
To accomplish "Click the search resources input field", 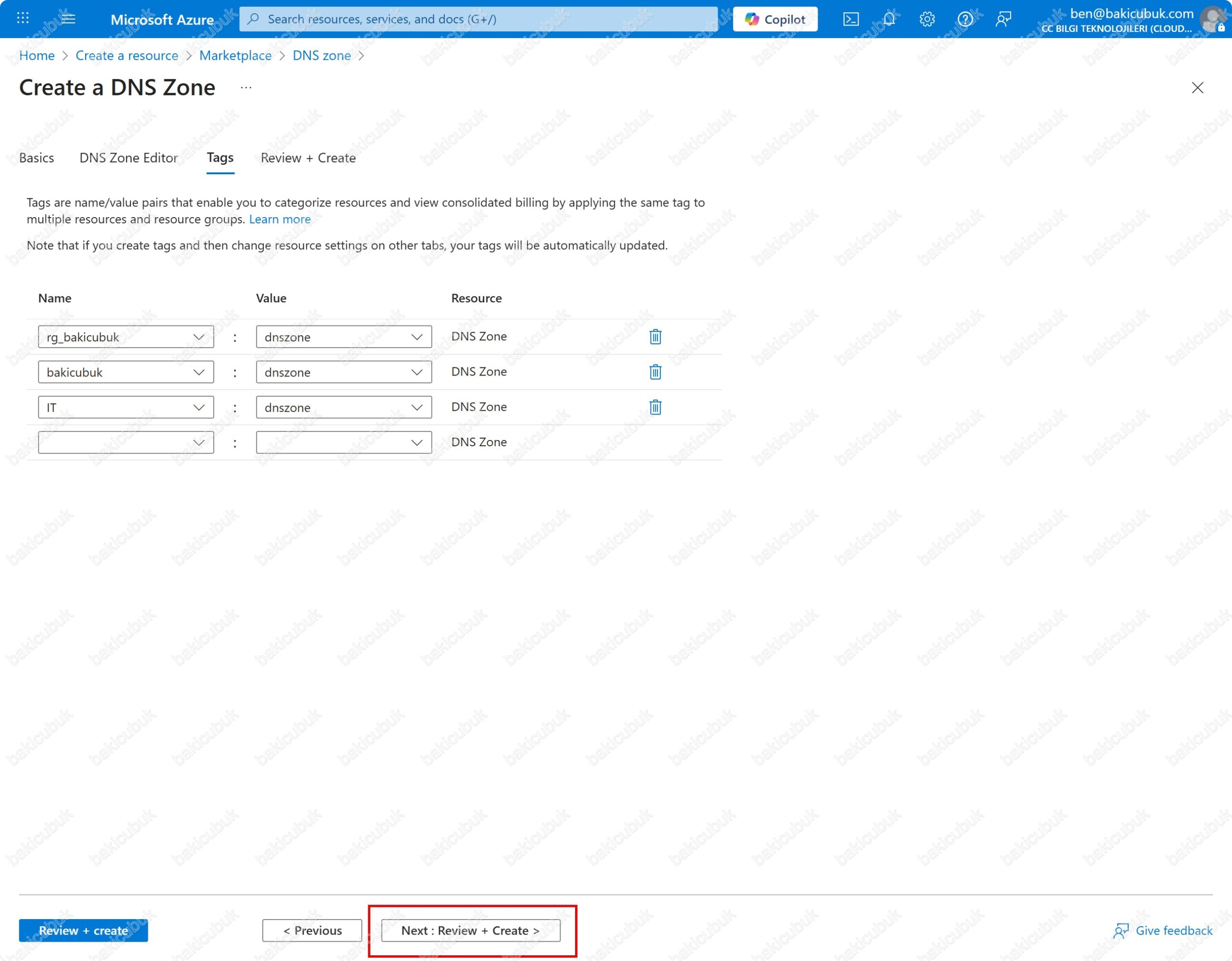I will pos(479,19).
